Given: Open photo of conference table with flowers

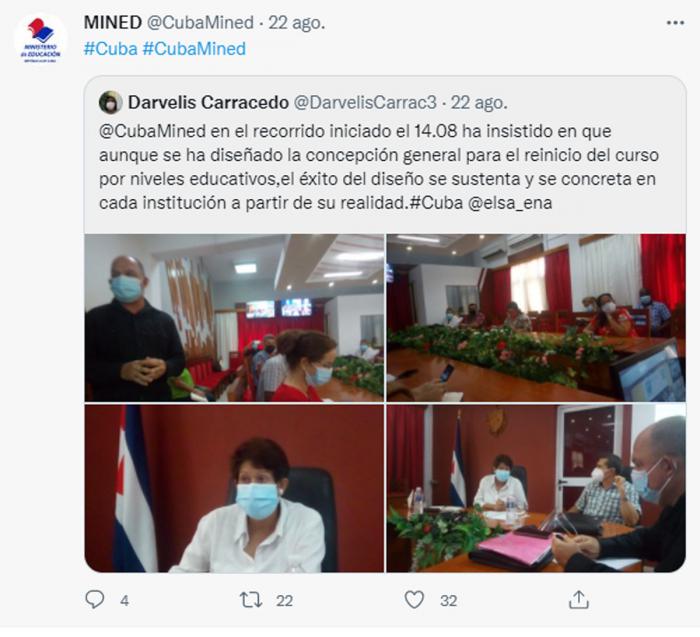Looking at the screenshot, I should tap(536, 318).
